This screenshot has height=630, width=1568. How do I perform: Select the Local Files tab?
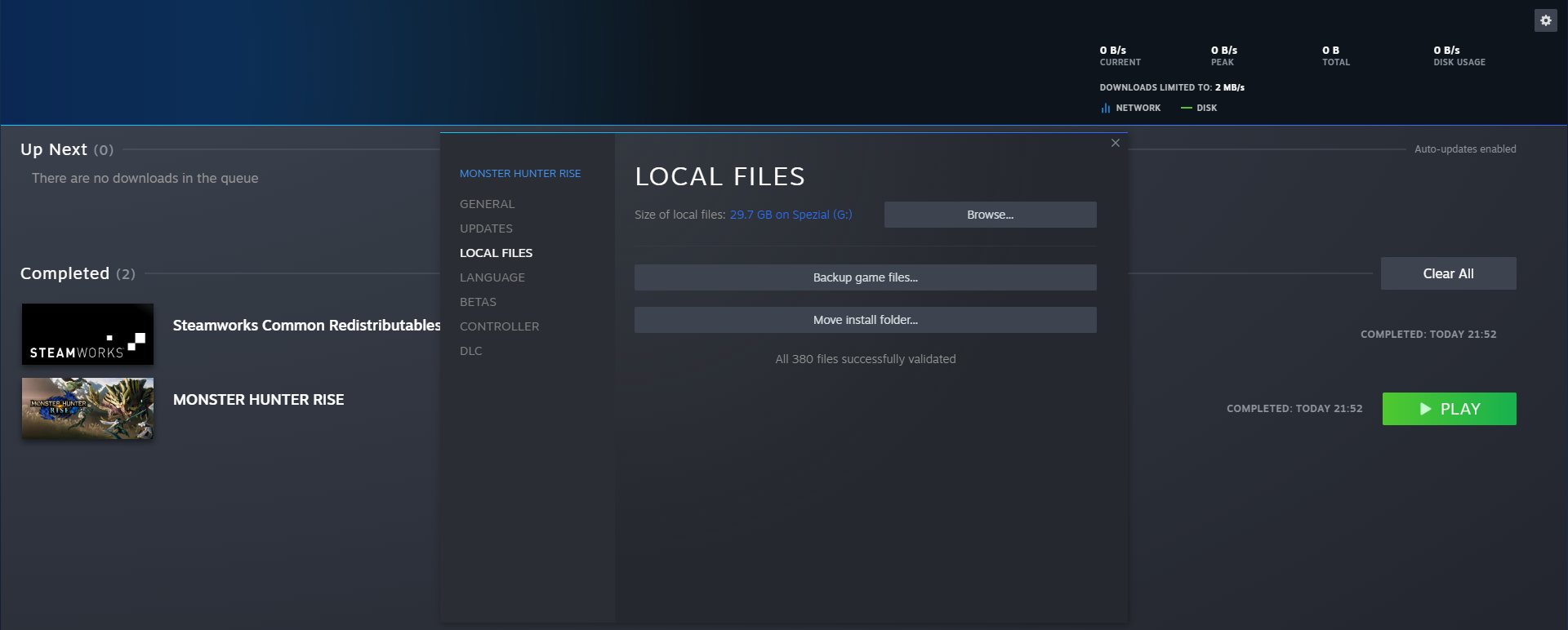tap(496, 253)
